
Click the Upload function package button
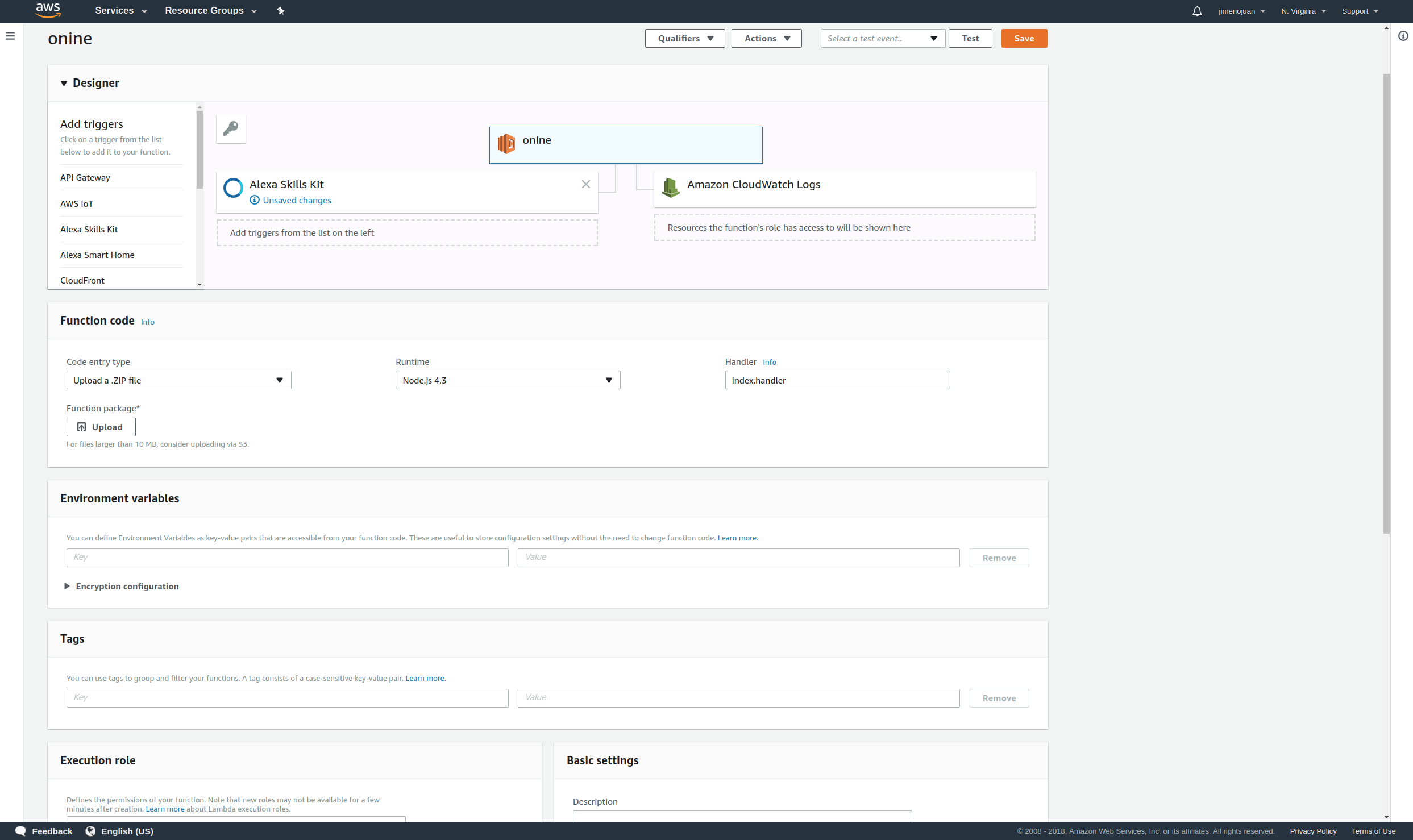[101, 427]
